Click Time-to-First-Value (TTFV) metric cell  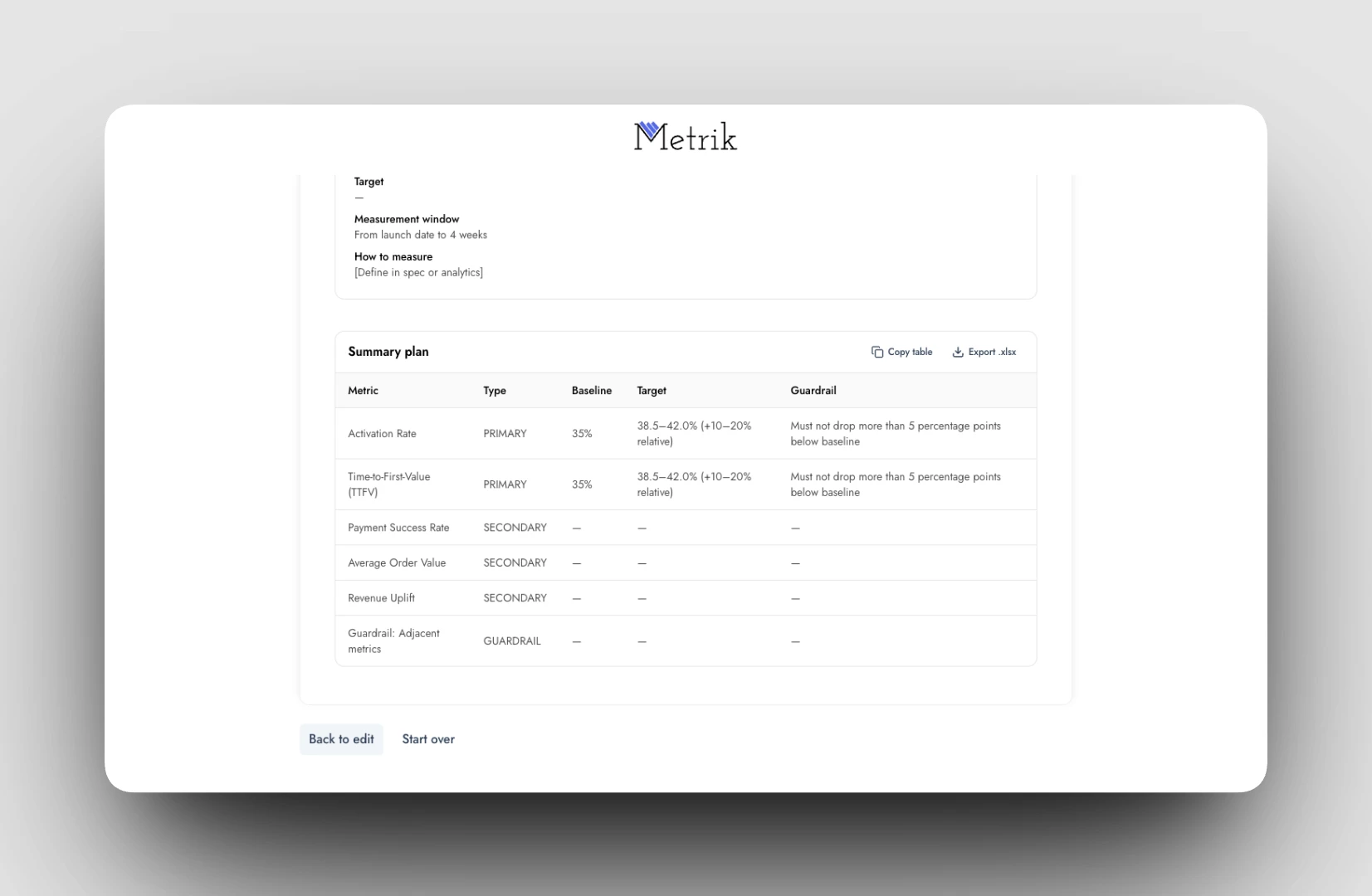(x=389, y=485)
